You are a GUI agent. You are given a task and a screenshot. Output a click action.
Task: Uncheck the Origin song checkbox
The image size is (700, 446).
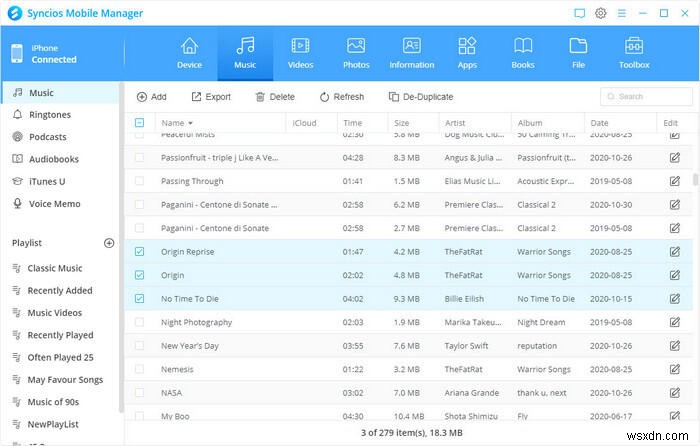139,275
